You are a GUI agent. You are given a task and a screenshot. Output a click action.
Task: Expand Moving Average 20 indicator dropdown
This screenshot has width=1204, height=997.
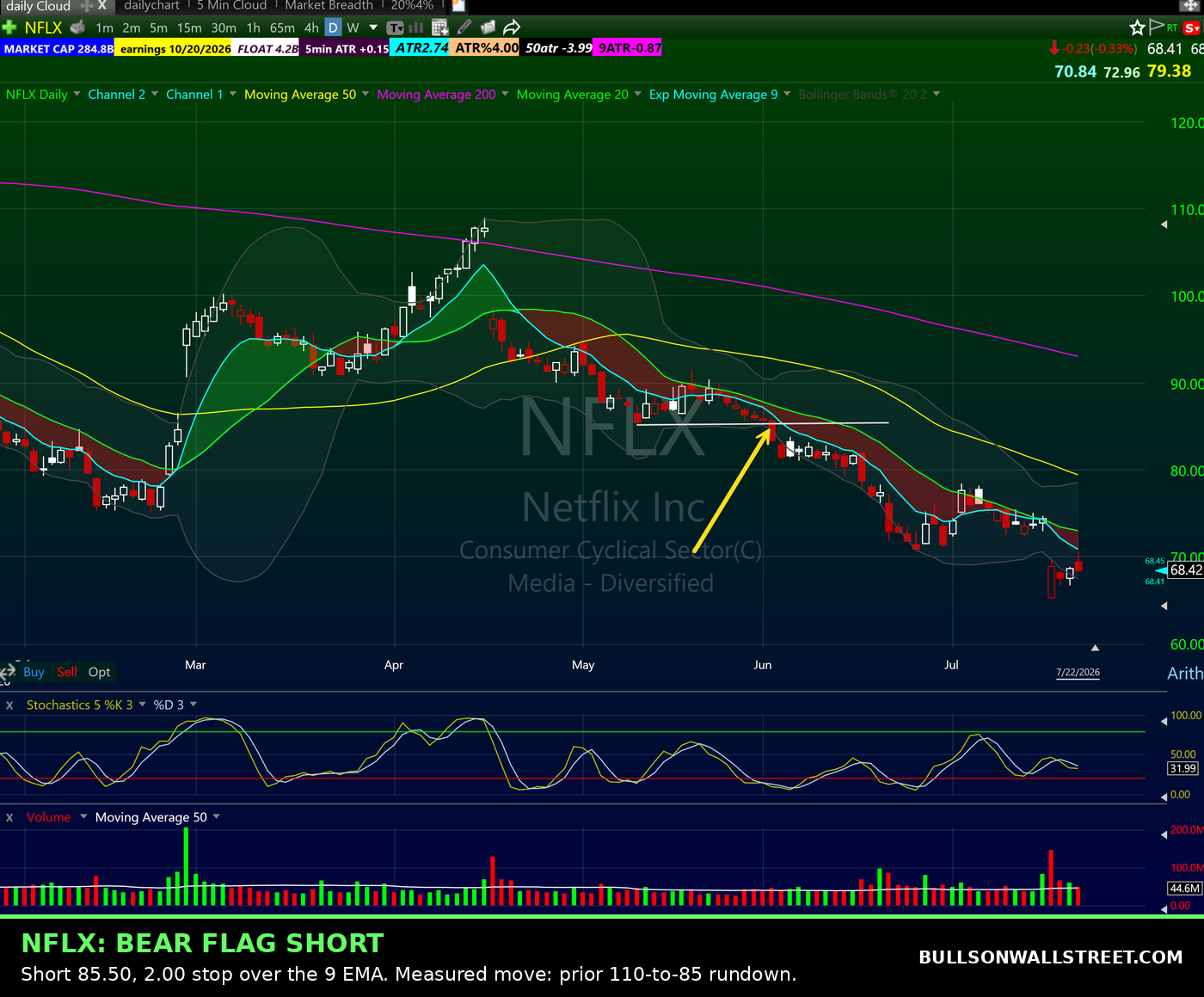[637, 94]
